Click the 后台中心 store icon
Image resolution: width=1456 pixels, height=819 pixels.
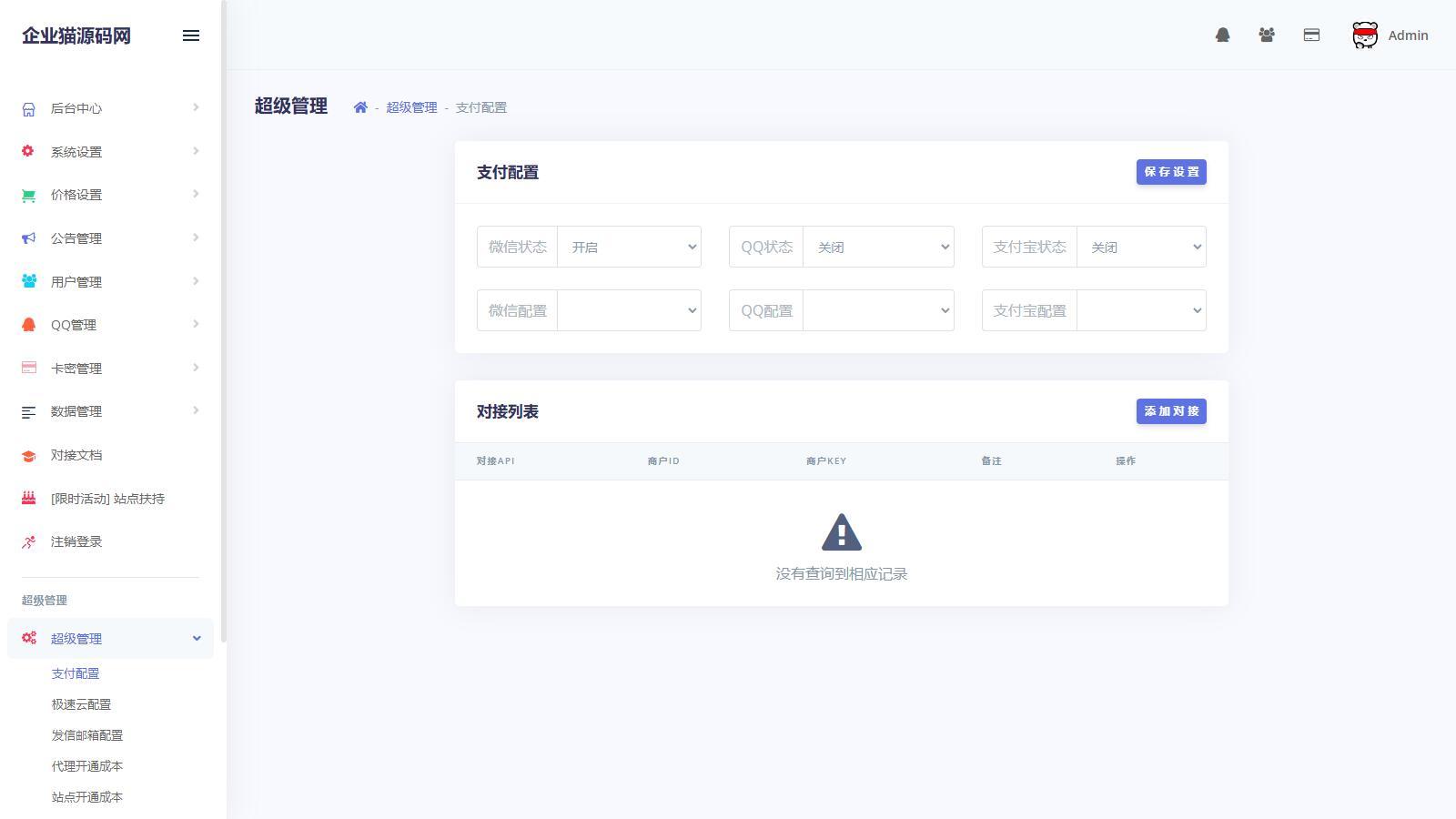coord(29,109)
